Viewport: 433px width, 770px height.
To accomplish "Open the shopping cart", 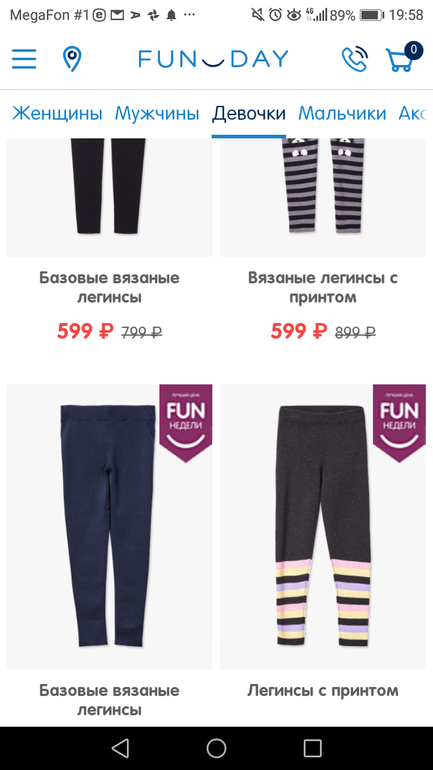I will [x=402, y=58].
